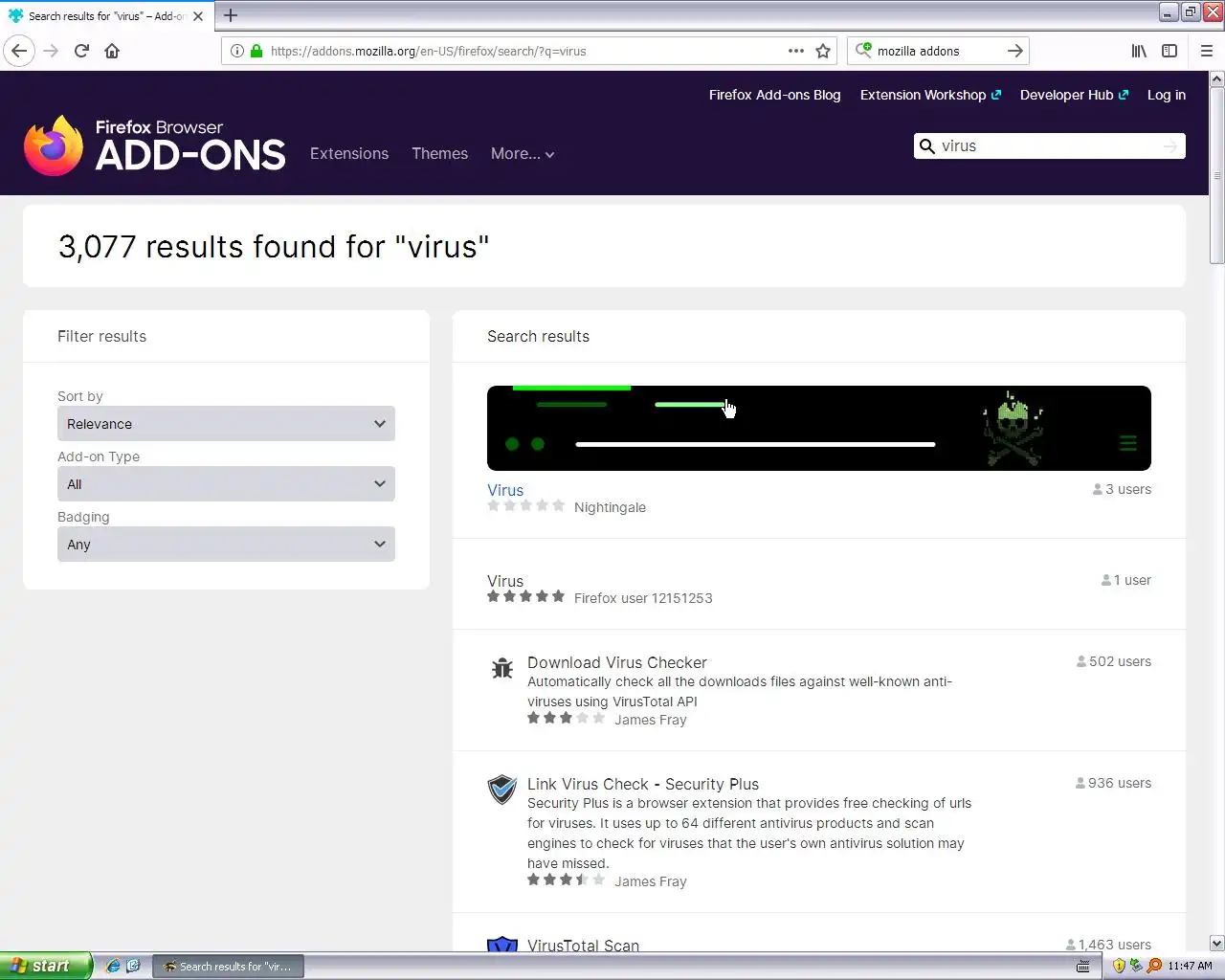Click the green padlock security icon

click(x=256, y=51)
